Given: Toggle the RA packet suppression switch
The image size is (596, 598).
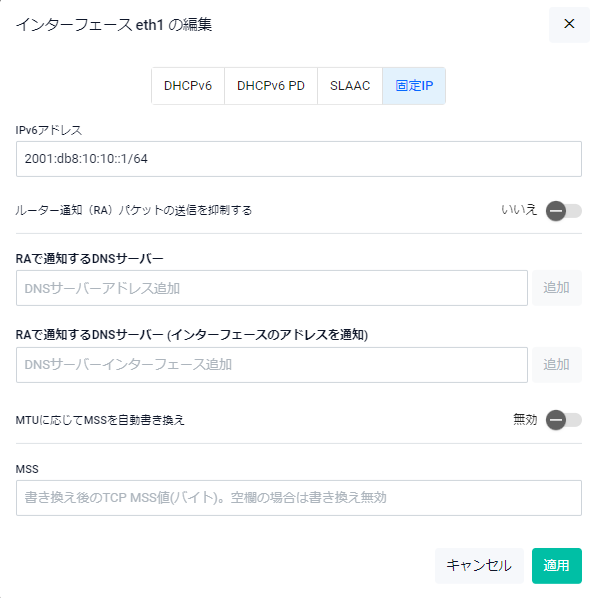Looking at the screenshot, I should (x=563, y=211).
